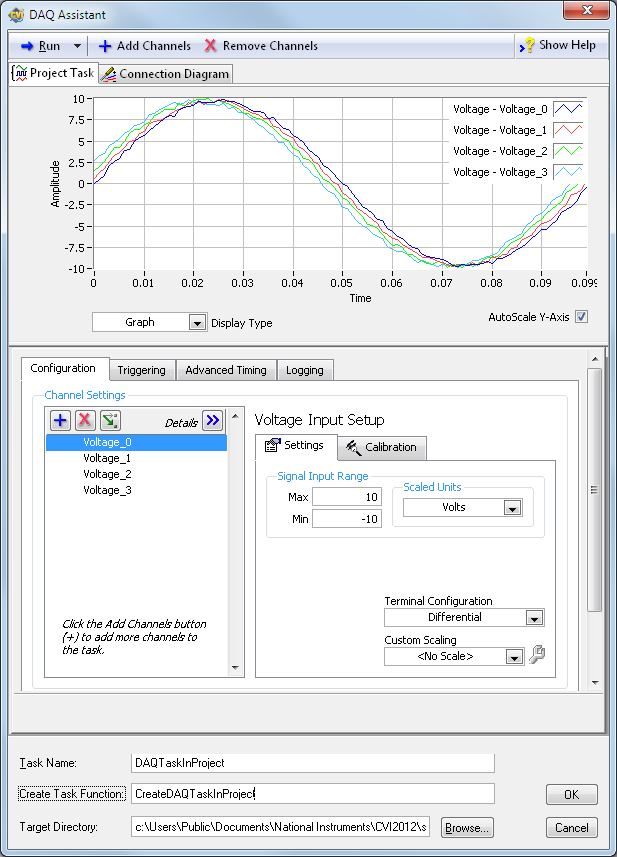
Task: Open Show Help panel
Action: coord(558,45)
